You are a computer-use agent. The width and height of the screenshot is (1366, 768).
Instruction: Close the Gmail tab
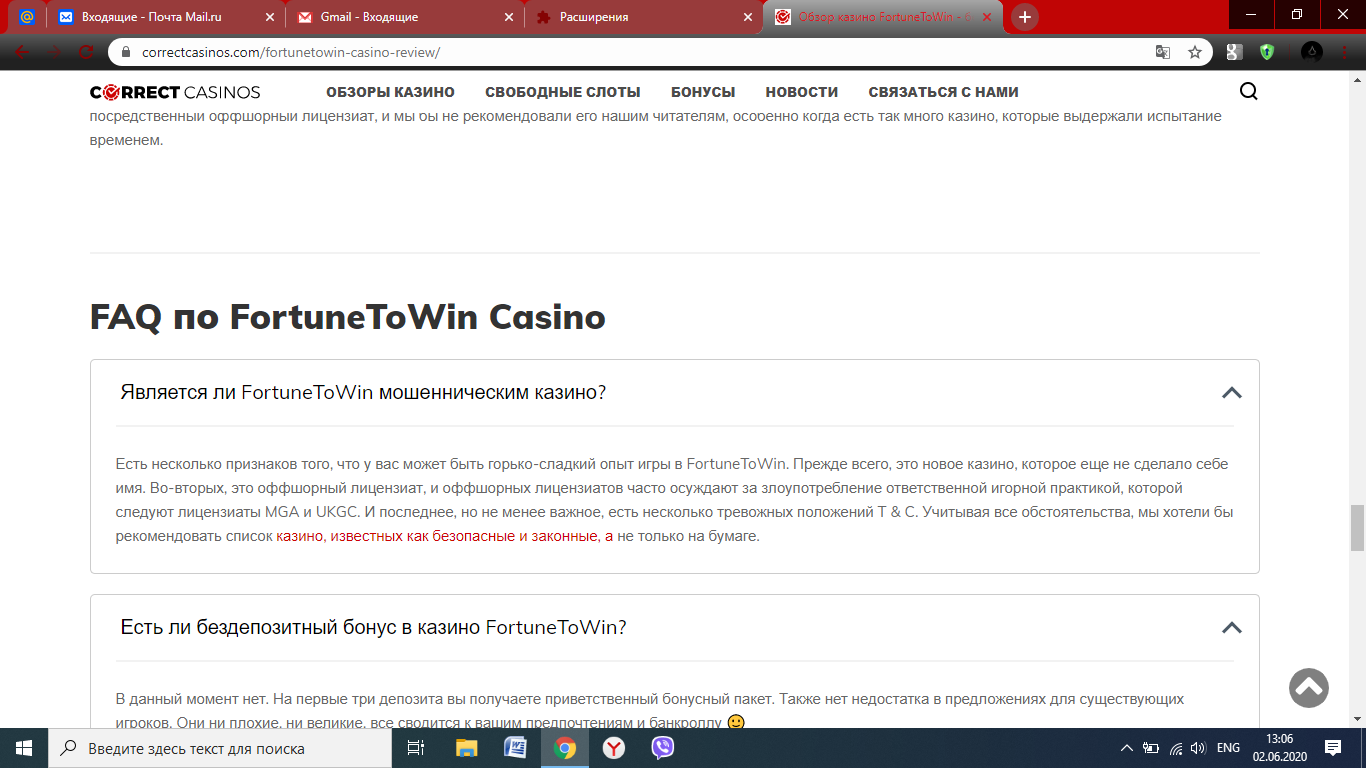tap(509, 17)
